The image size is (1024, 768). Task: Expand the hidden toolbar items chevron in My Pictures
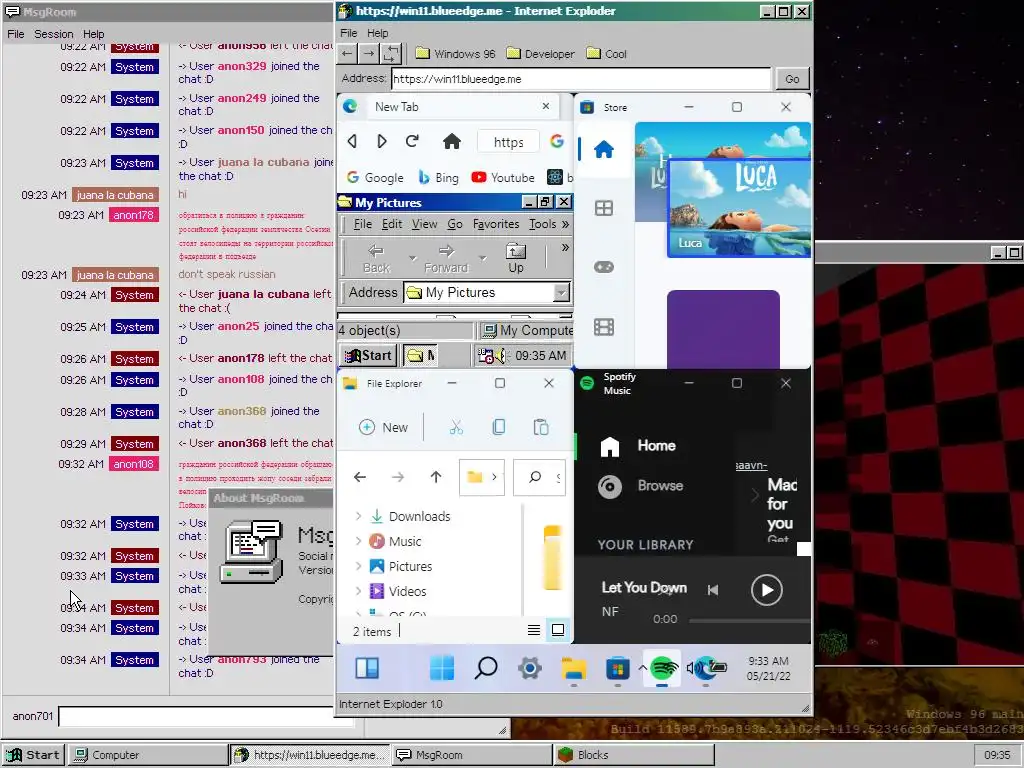(565, 248)
